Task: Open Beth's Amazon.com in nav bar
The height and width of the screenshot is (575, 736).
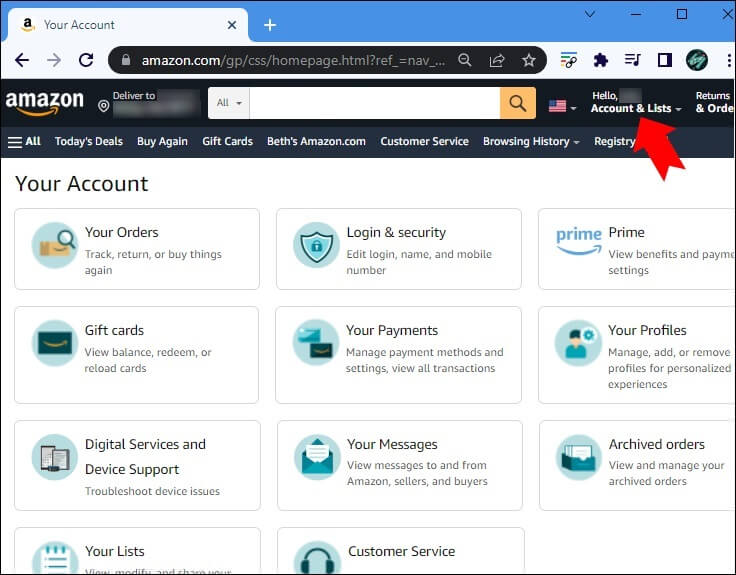Action: (x=316, y=142)
